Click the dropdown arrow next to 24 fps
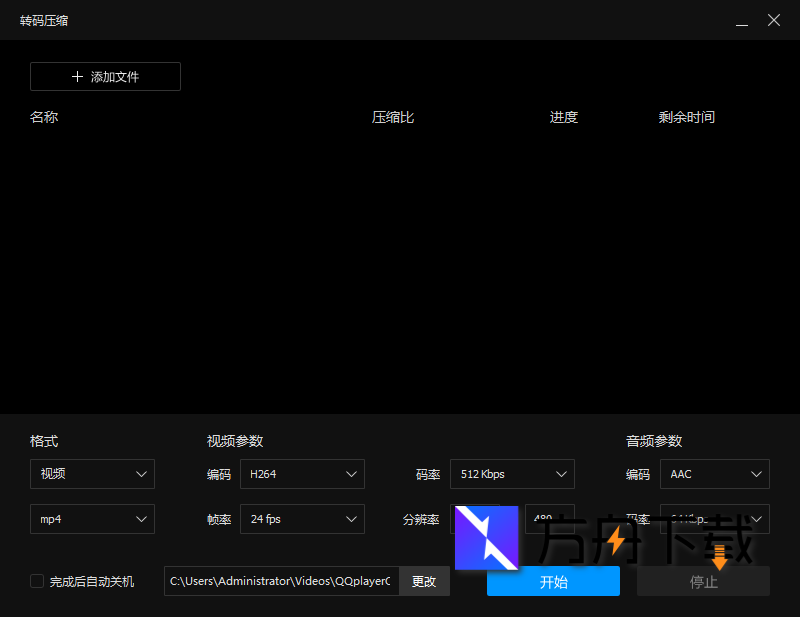800x617 pixels. tap(351, 519)
